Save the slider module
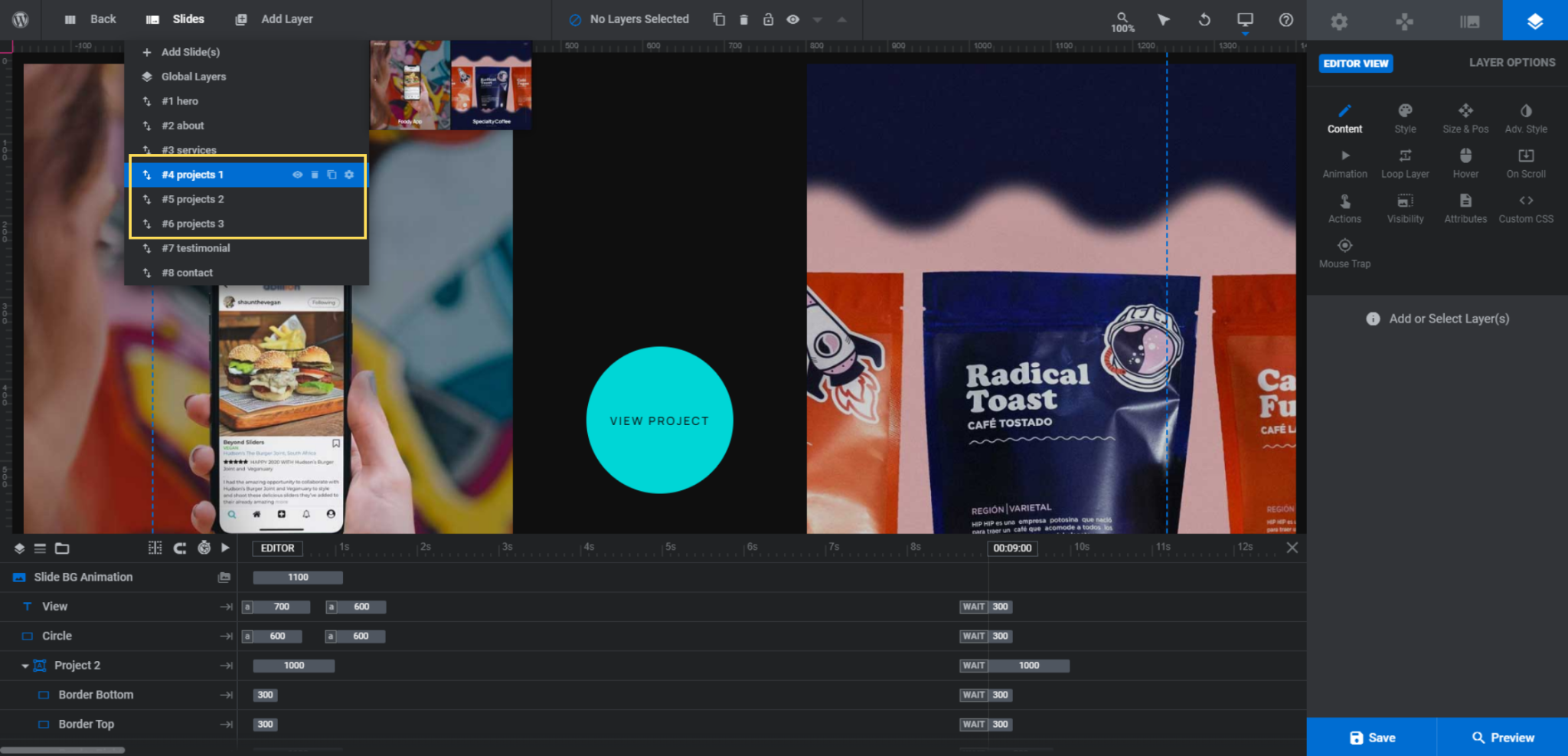This screenshot has width=1568, height=756. click(1371, 737)
